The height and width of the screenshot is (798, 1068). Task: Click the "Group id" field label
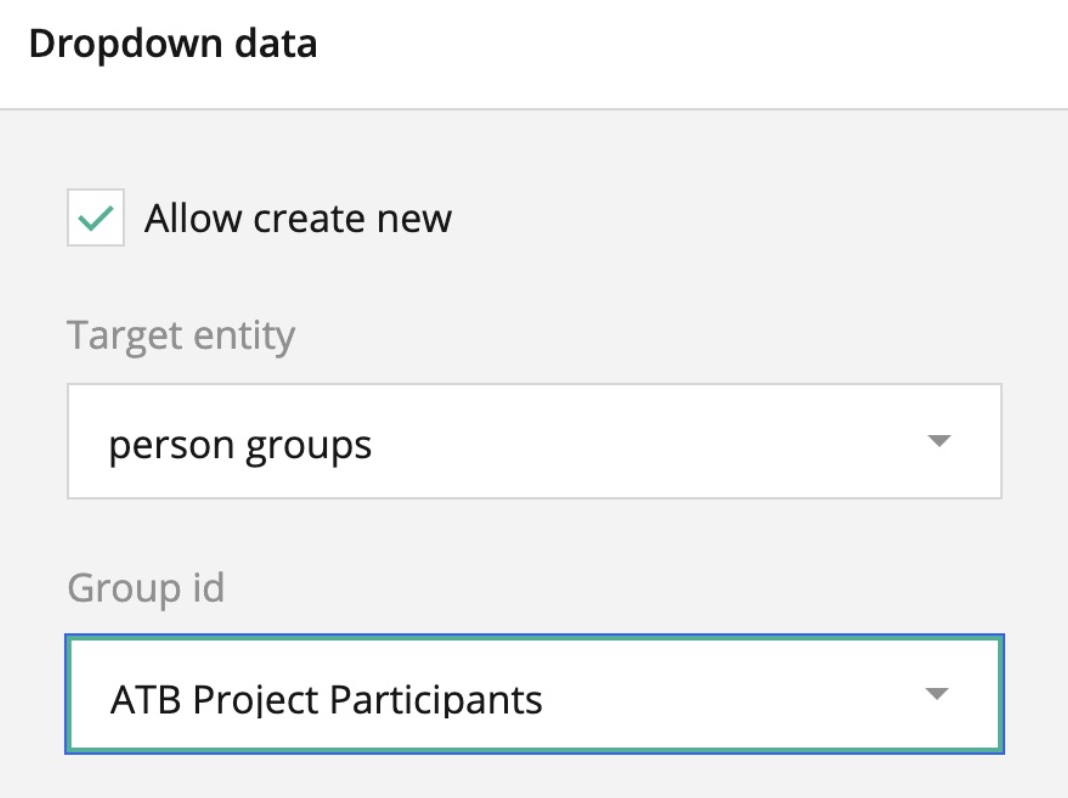click(x=146, y=588)
